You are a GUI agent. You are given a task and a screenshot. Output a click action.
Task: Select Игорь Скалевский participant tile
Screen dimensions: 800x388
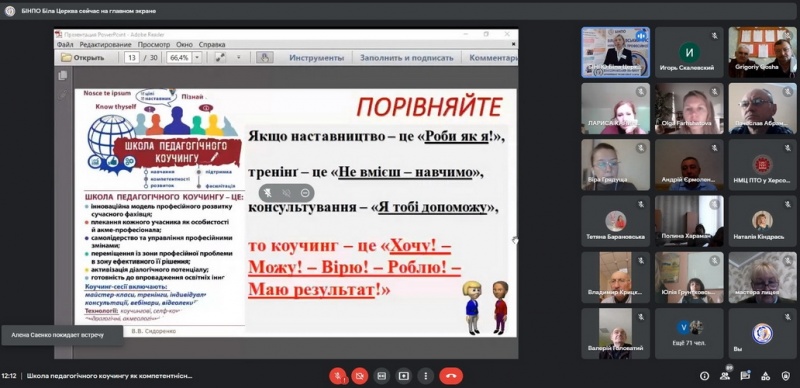(689, 52)
